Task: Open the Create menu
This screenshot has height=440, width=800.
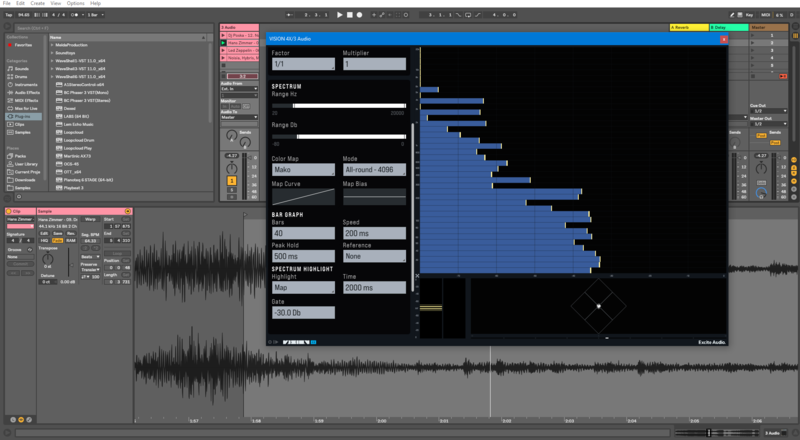Action: (x=37, y=4)
